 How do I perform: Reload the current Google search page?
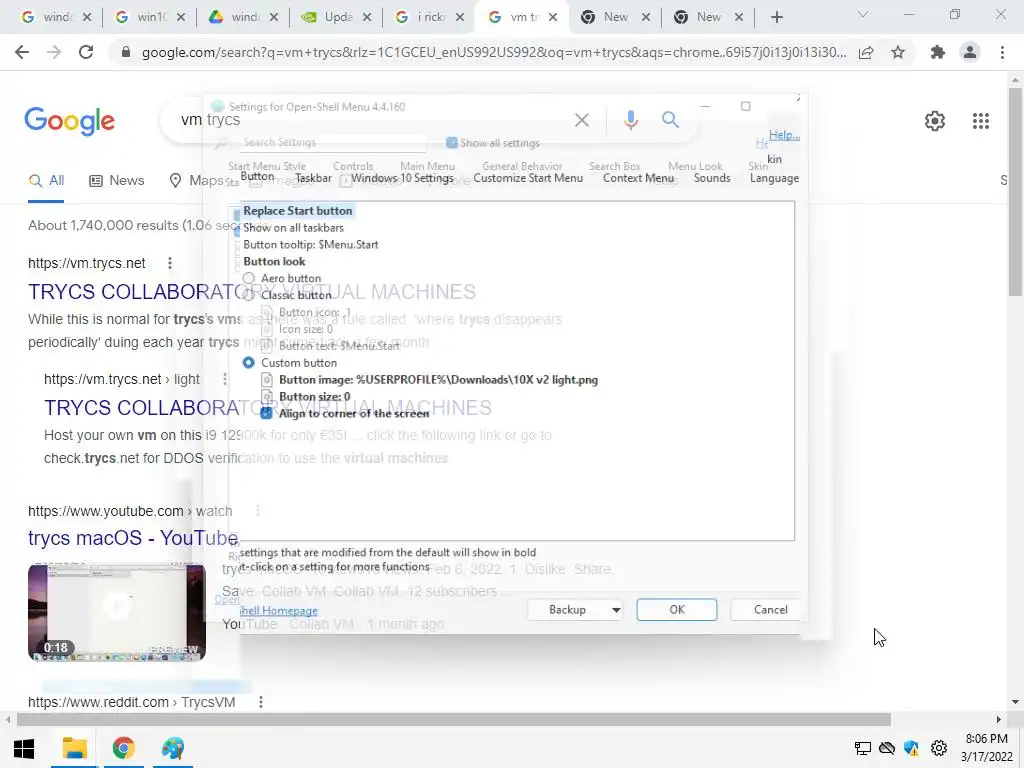(86, 52)
